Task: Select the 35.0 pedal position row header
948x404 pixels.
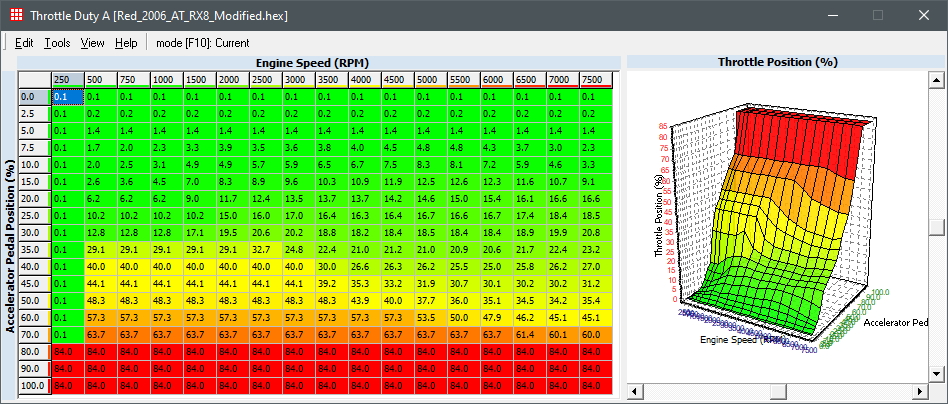Action: 34,249
